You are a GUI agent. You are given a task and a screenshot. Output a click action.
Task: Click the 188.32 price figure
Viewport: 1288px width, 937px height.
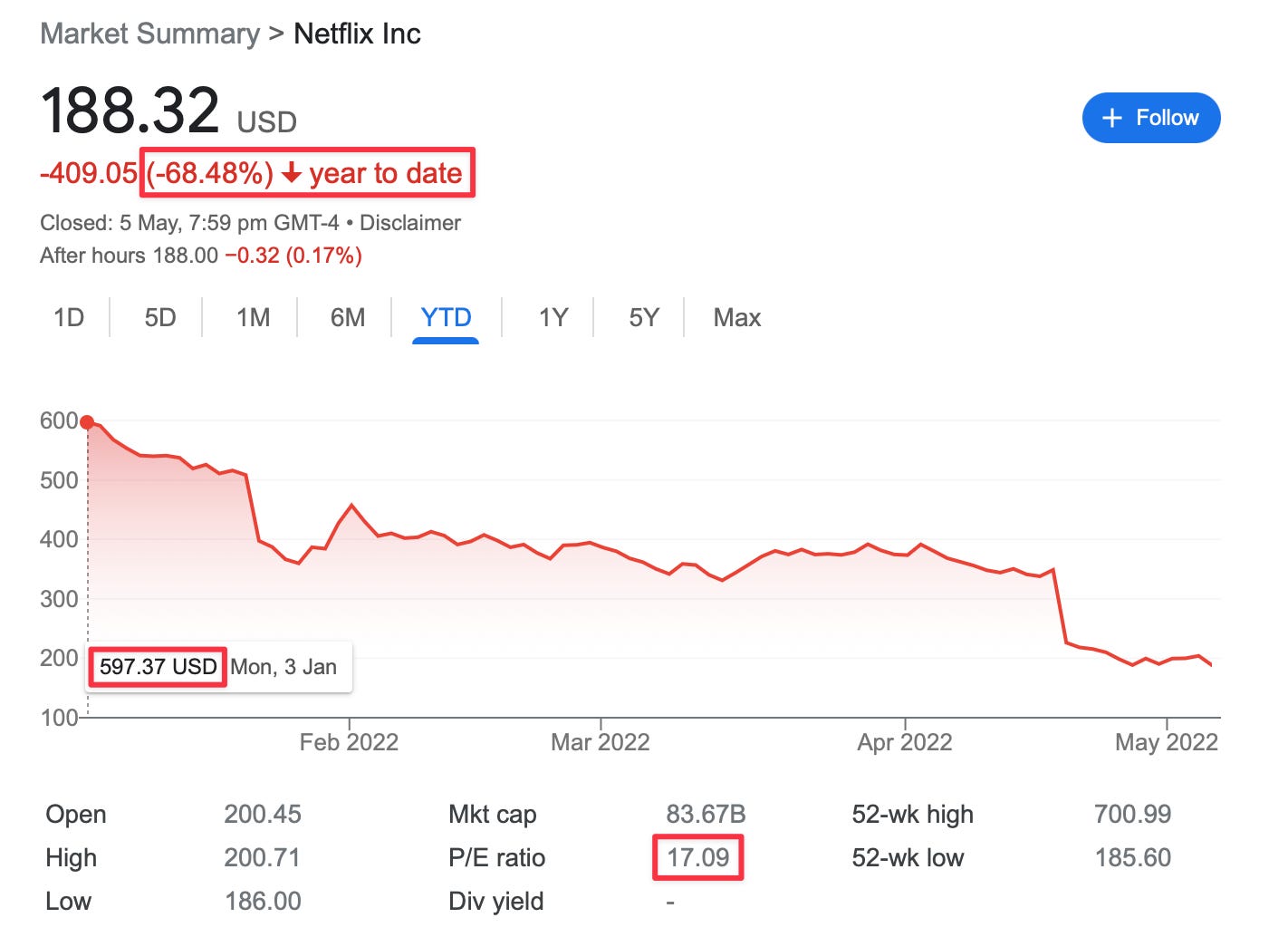[x=130, y=111]
